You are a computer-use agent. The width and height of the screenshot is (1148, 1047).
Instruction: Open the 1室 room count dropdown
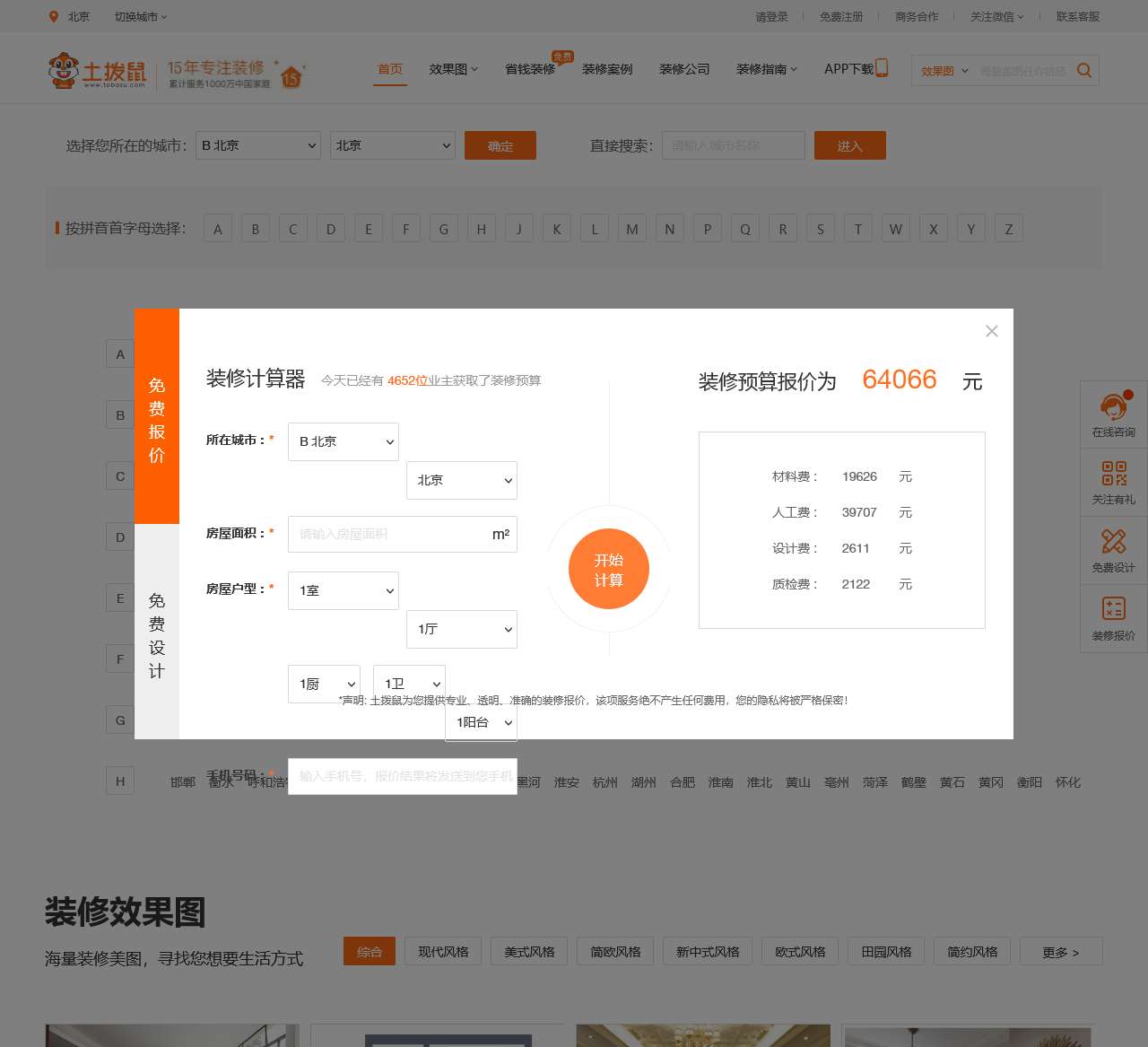[x=344, y=590]
